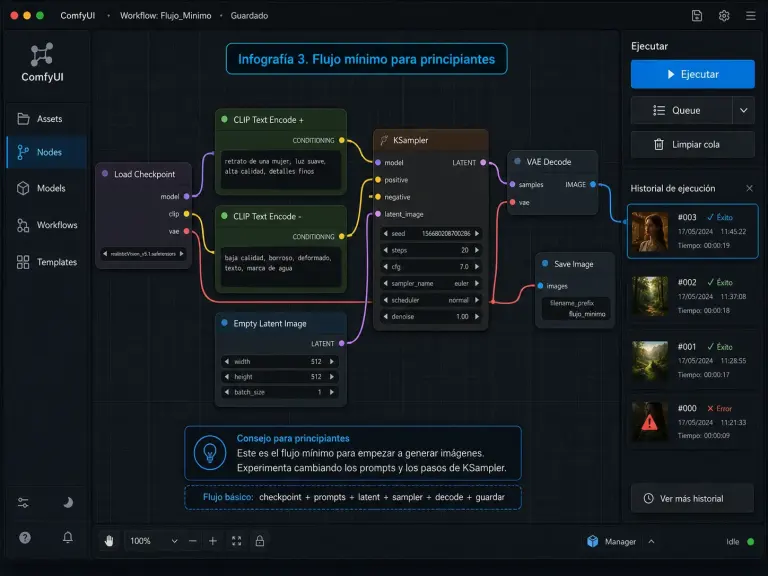This screenshot has height=576, width=768.
Task: Click next sampler_name arrow after euler
Action: tap(477, 284)
